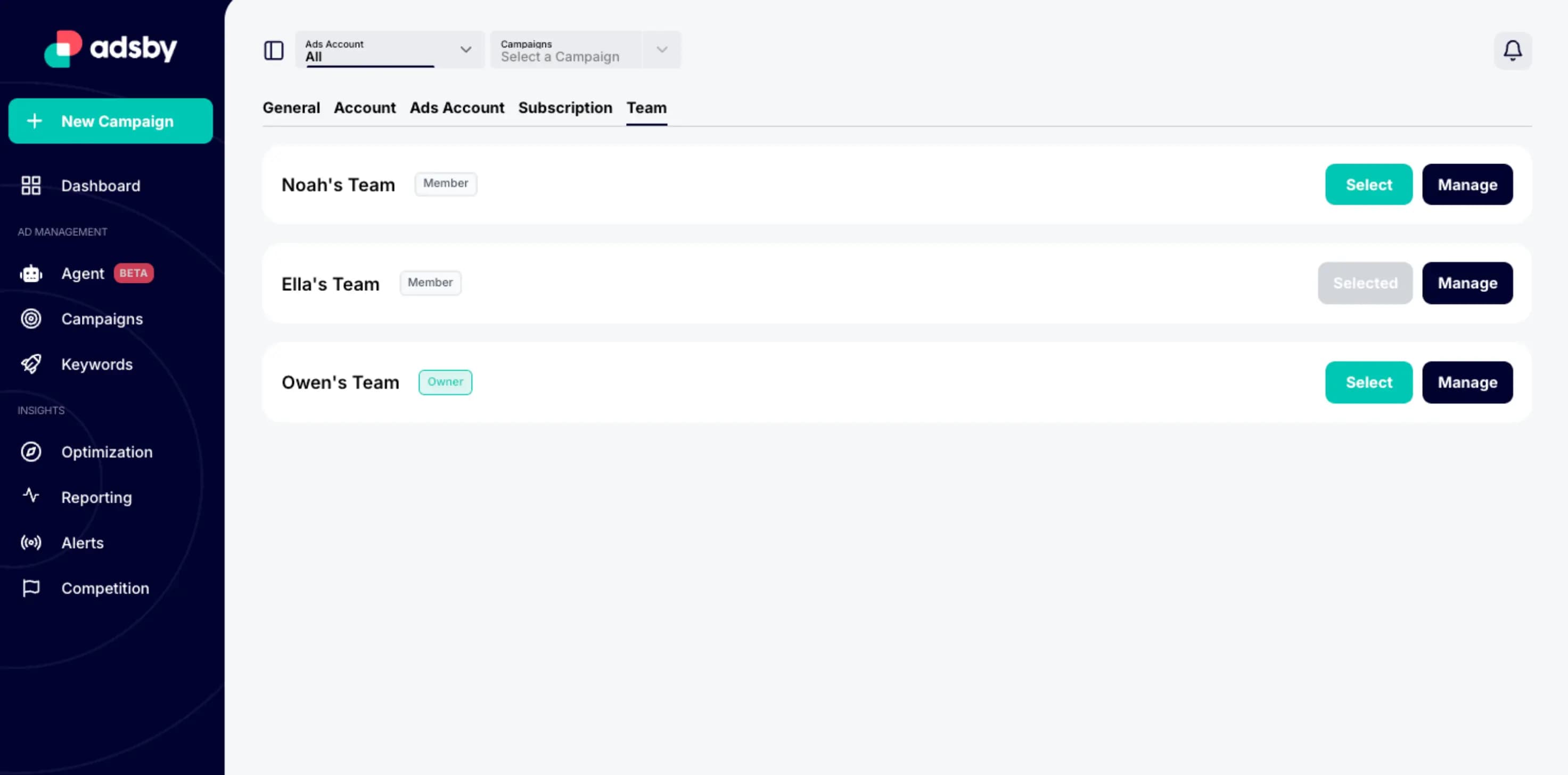Switch to the Account tab
This screenshot has width=1568, height=775.
click(x=365, y=108)
